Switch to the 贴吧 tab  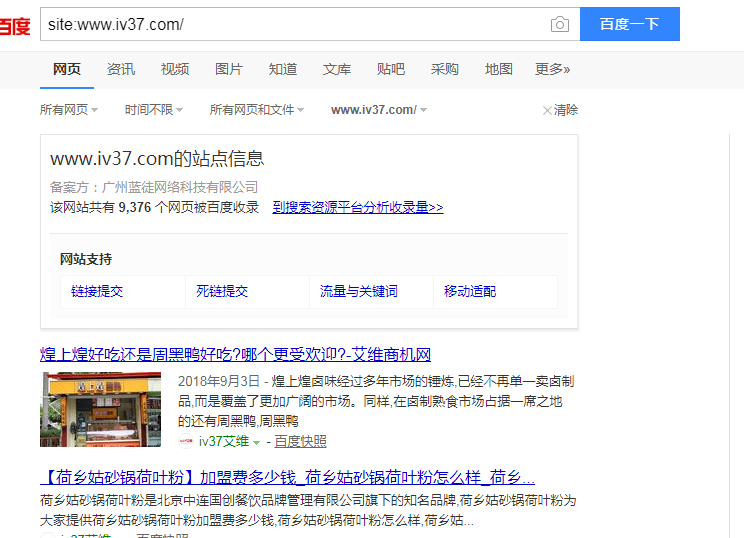pos(391,69)
